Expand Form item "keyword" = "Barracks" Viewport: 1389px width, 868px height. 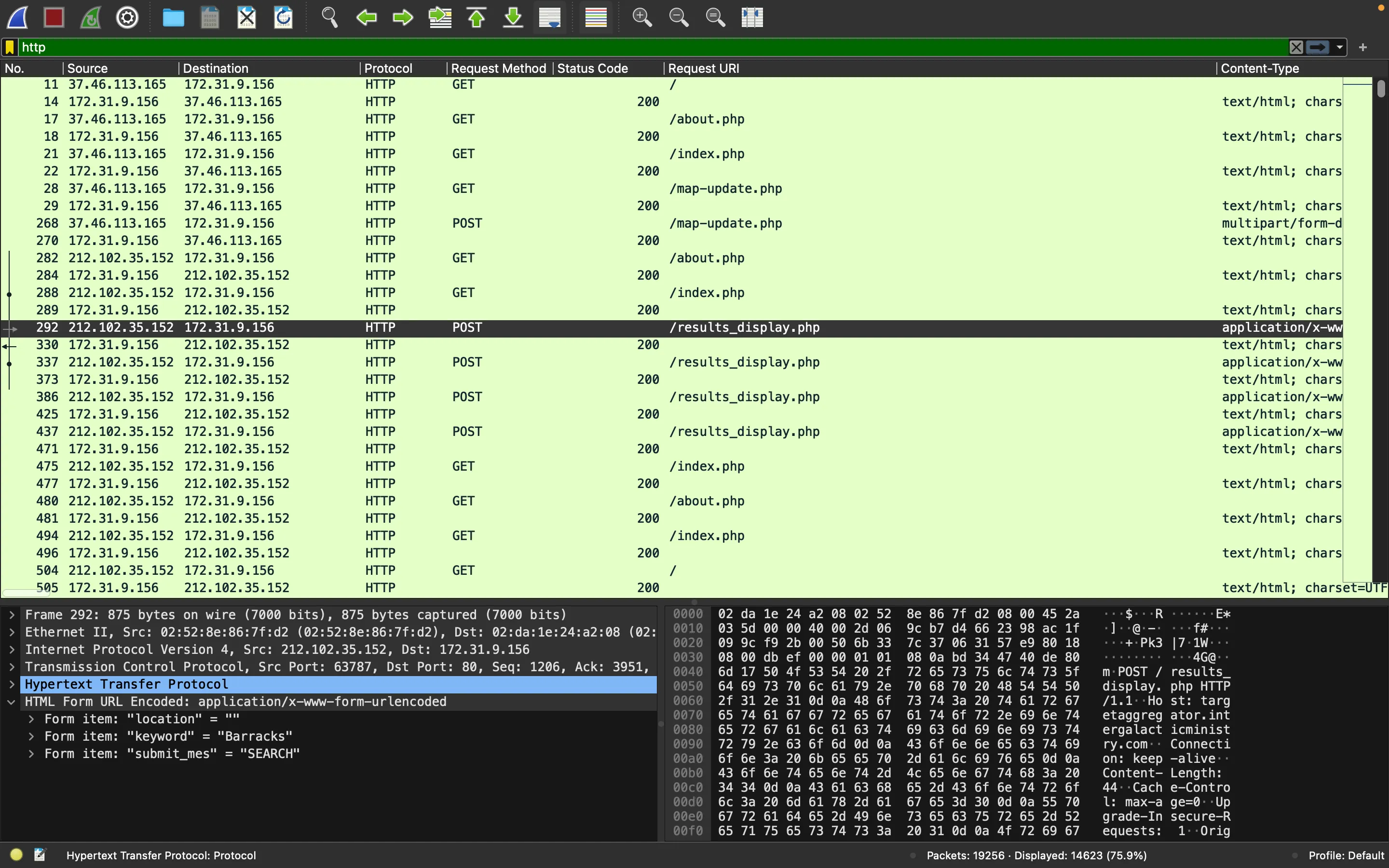[x=31, y=736]
